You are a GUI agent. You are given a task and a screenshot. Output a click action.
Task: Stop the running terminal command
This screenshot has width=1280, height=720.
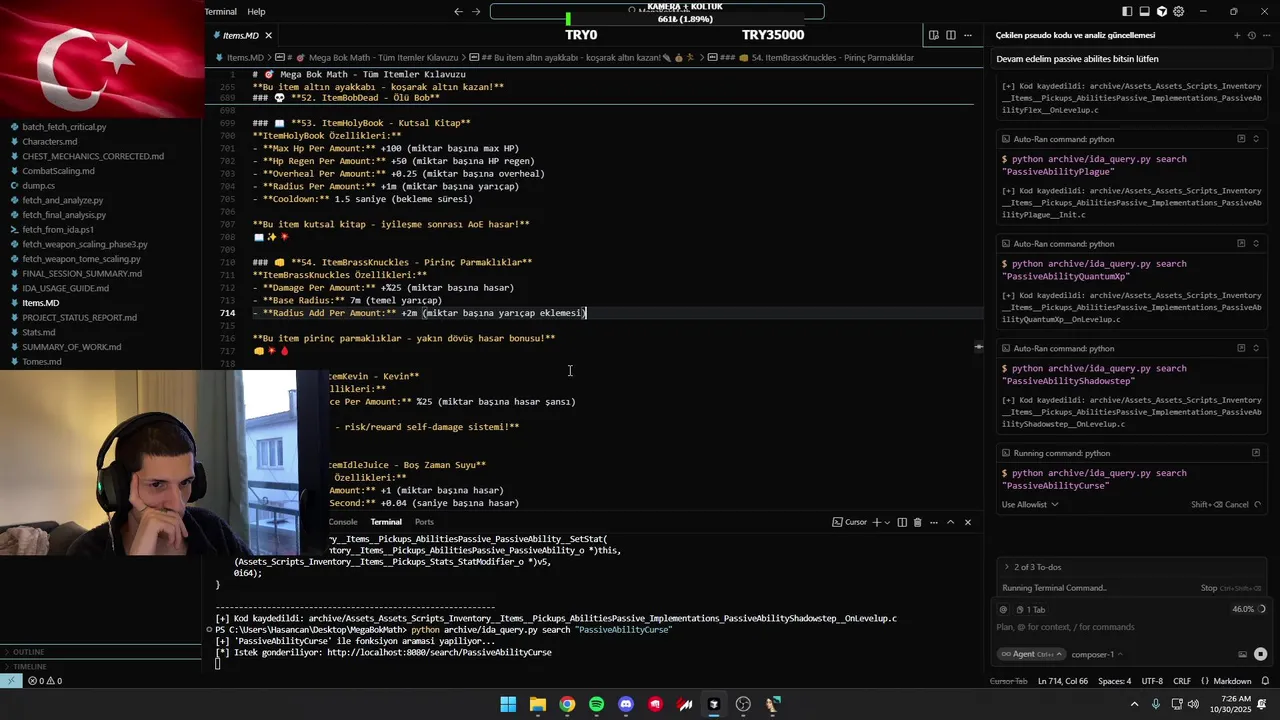(1230, 588)
